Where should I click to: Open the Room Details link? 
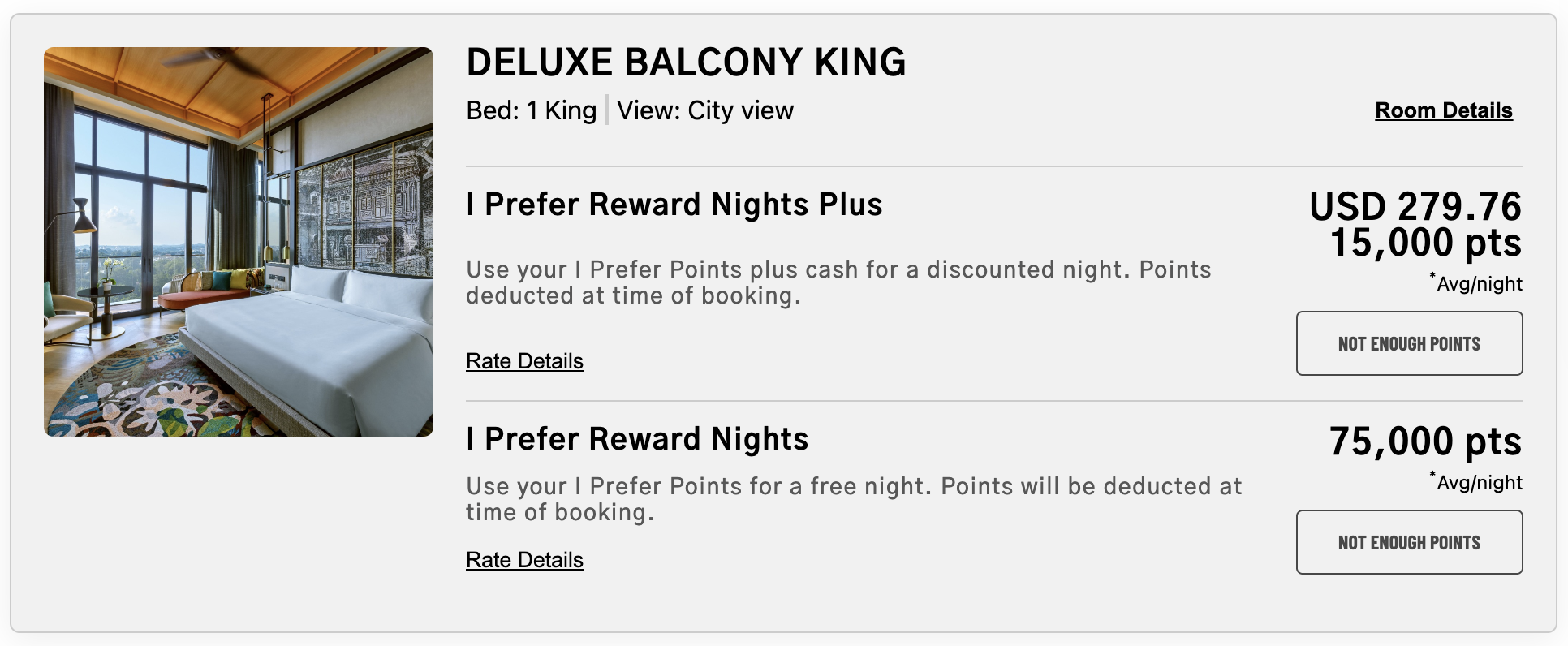pyautogui.click(x=1443, y=110)
